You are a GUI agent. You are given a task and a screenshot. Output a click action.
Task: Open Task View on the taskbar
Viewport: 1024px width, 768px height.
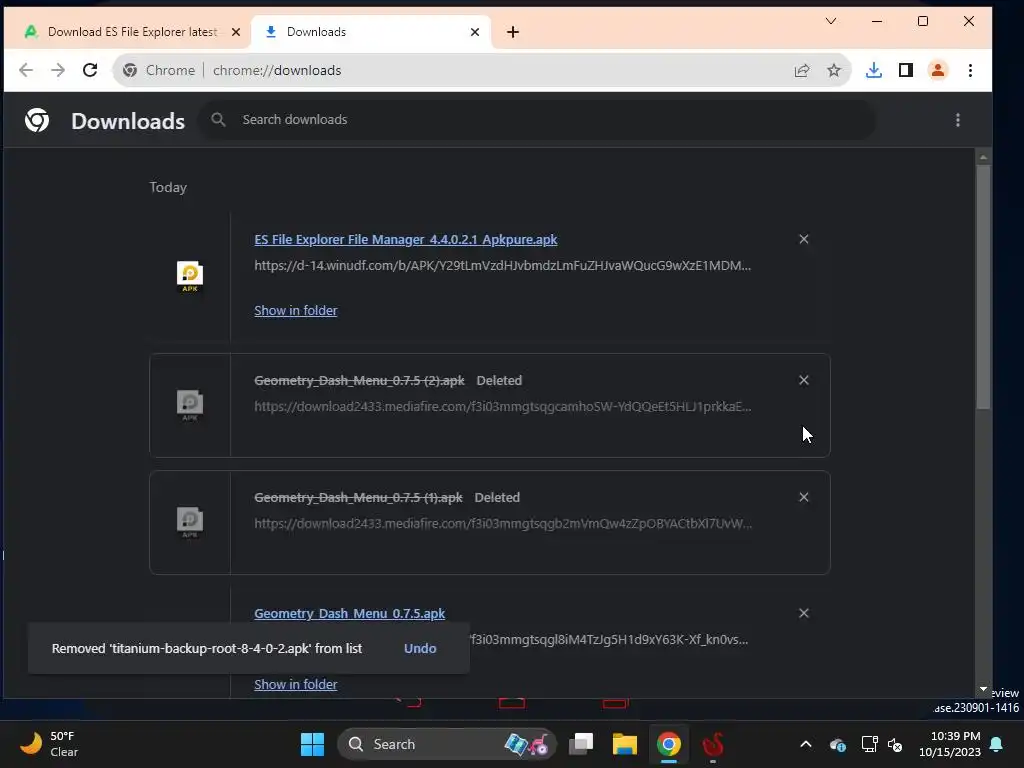(581, 744)
